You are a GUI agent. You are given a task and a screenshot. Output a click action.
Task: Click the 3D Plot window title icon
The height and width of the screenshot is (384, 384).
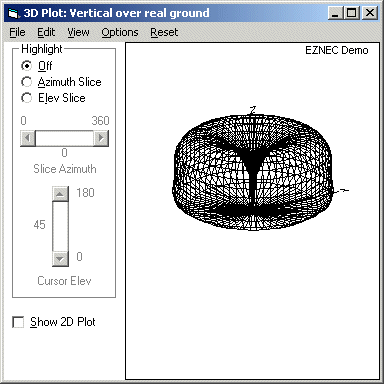[x=14, y=13]
